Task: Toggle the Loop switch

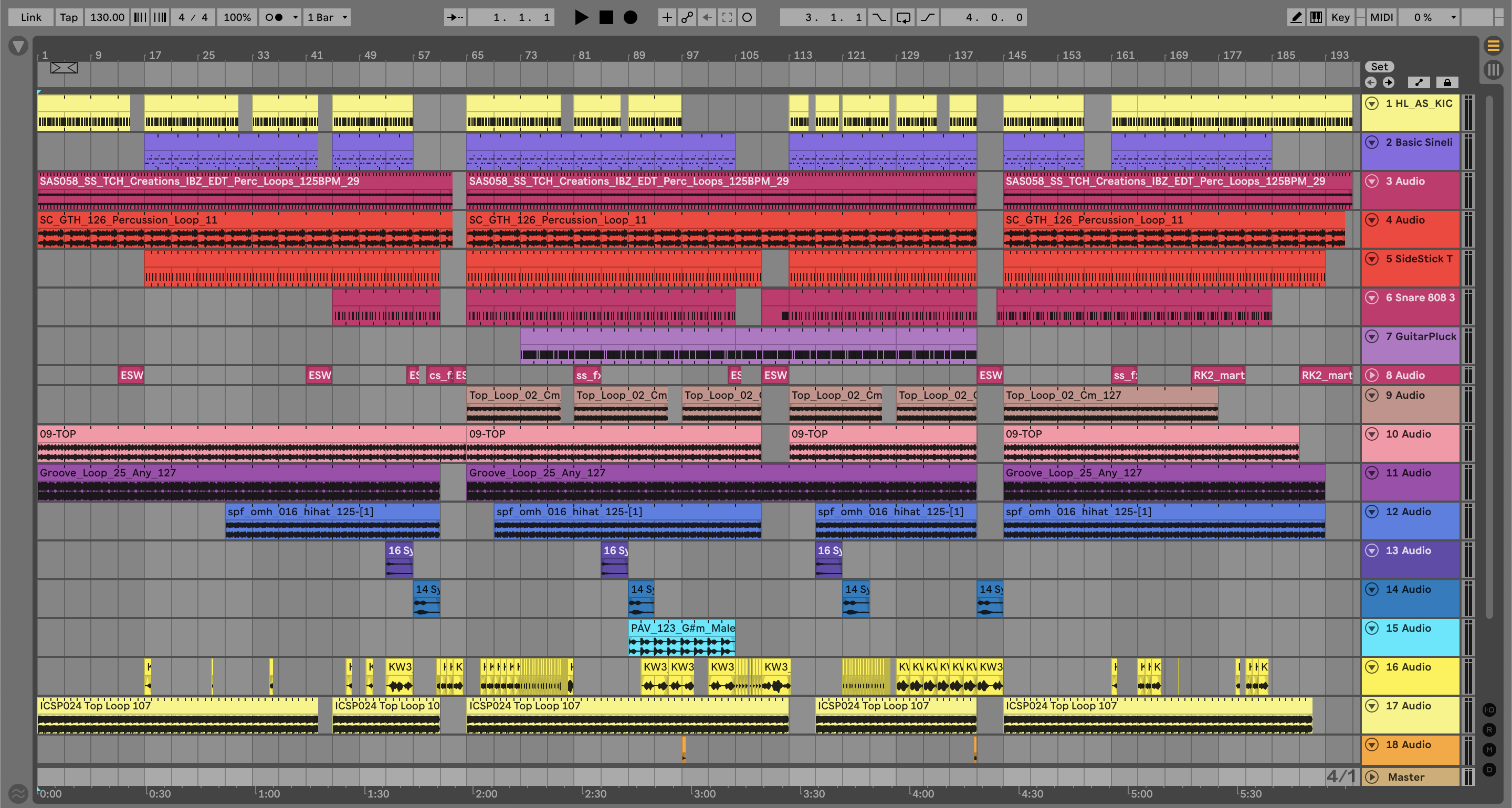Action: pyautogui.click(x=904, y=18)
